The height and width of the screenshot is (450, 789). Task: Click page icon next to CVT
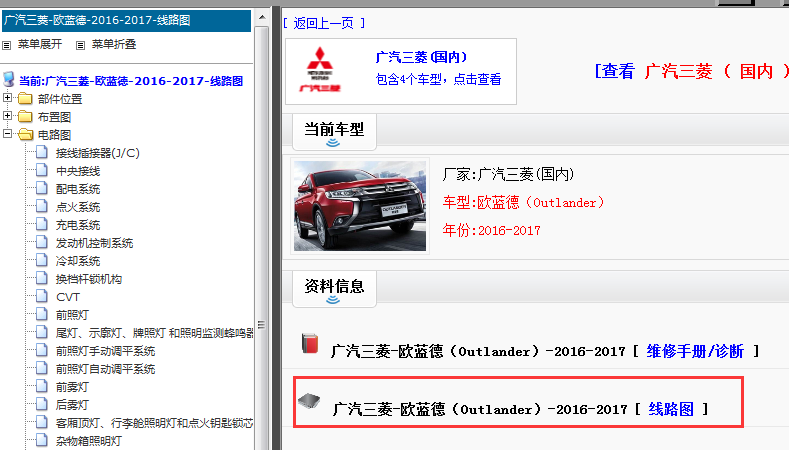42,296
